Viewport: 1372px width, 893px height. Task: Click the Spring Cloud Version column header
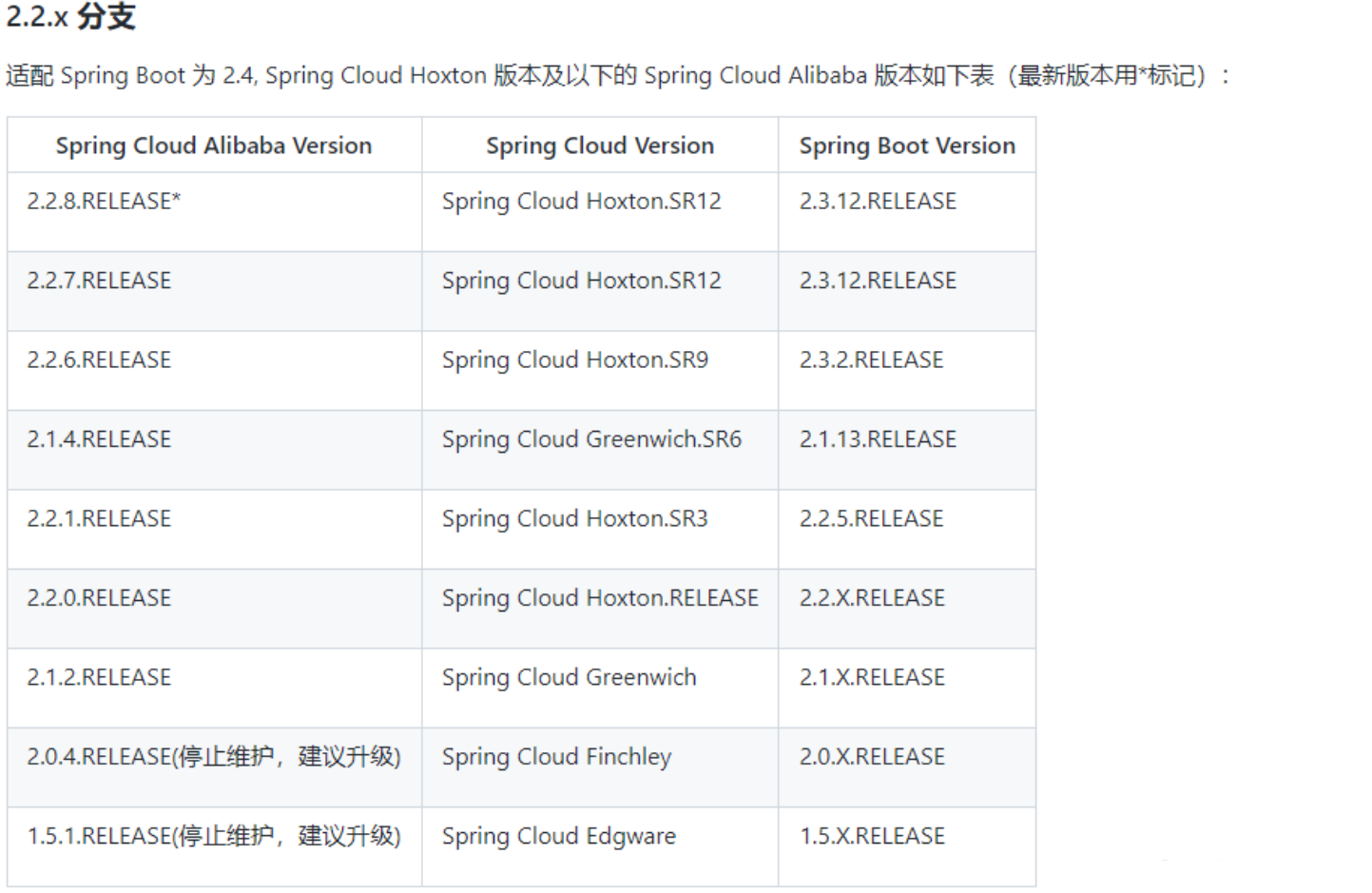pos(599,146)
